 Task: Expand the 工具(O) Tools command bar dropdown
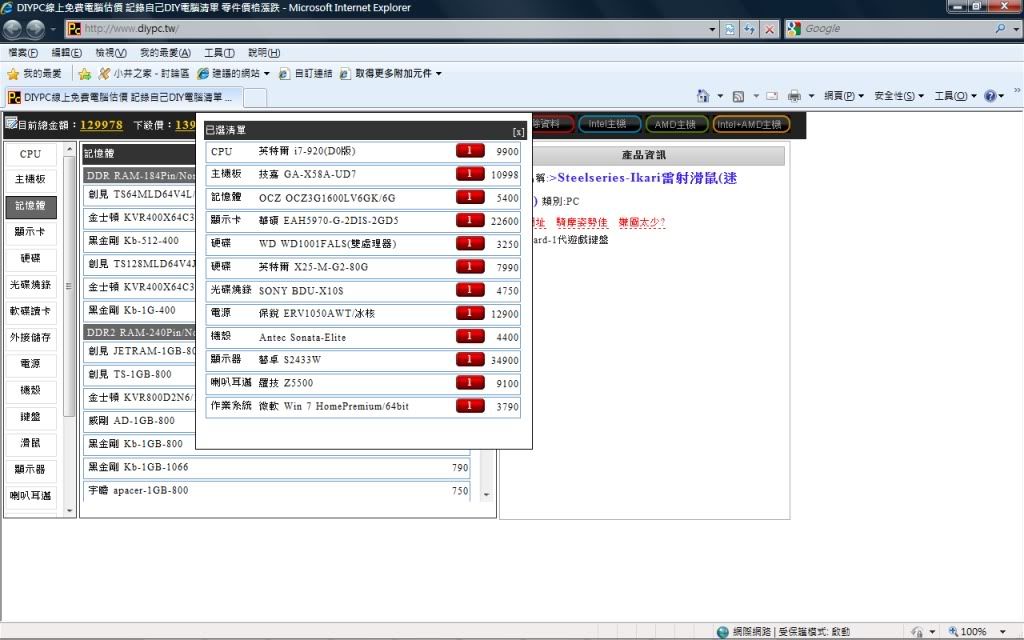[955, 96]
